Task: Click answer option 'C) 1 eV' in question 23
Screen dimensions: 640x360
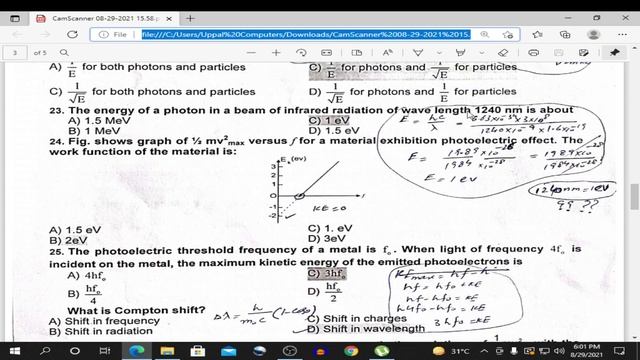Action: 329,120
